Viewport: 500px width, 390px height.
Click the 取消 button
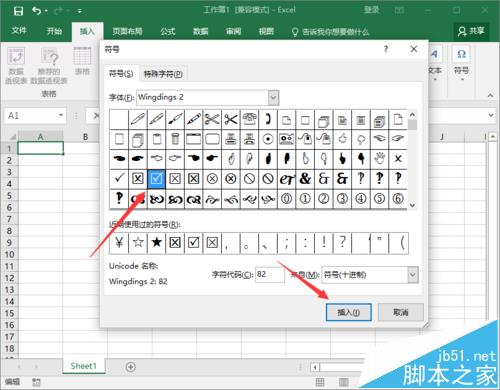401,312
